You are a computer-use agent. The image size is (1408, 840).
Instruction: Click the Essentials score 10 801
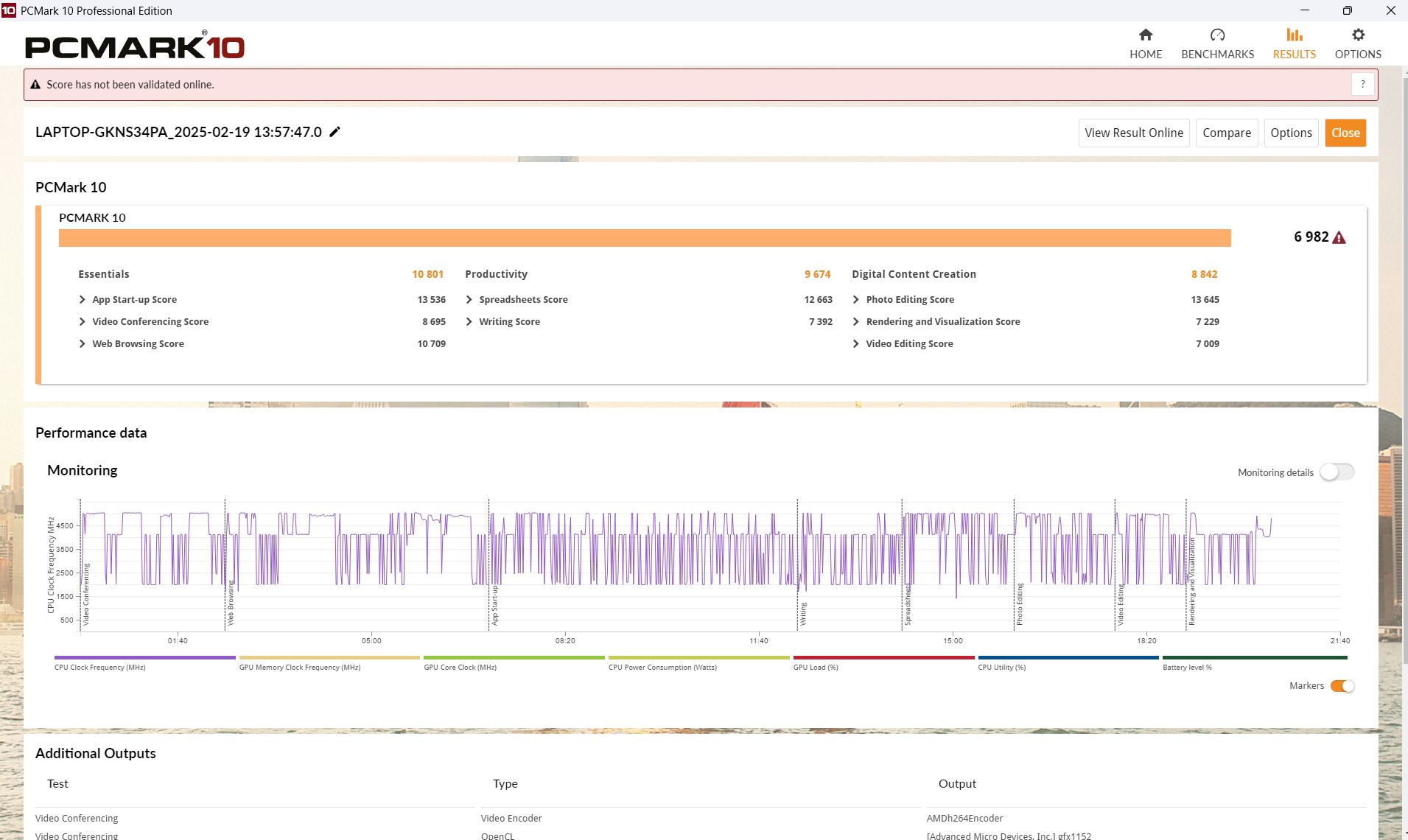[427, 274]
